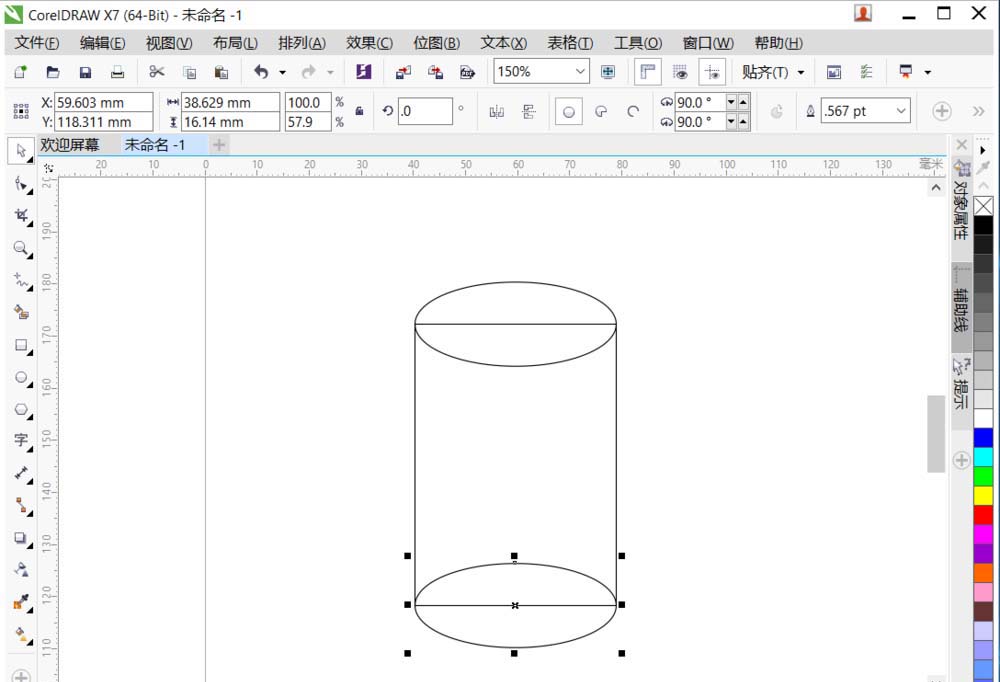Activate the Crop tool
Image resolution: width=1000 pixels, height=682 pixels.
tap(21, 216)
